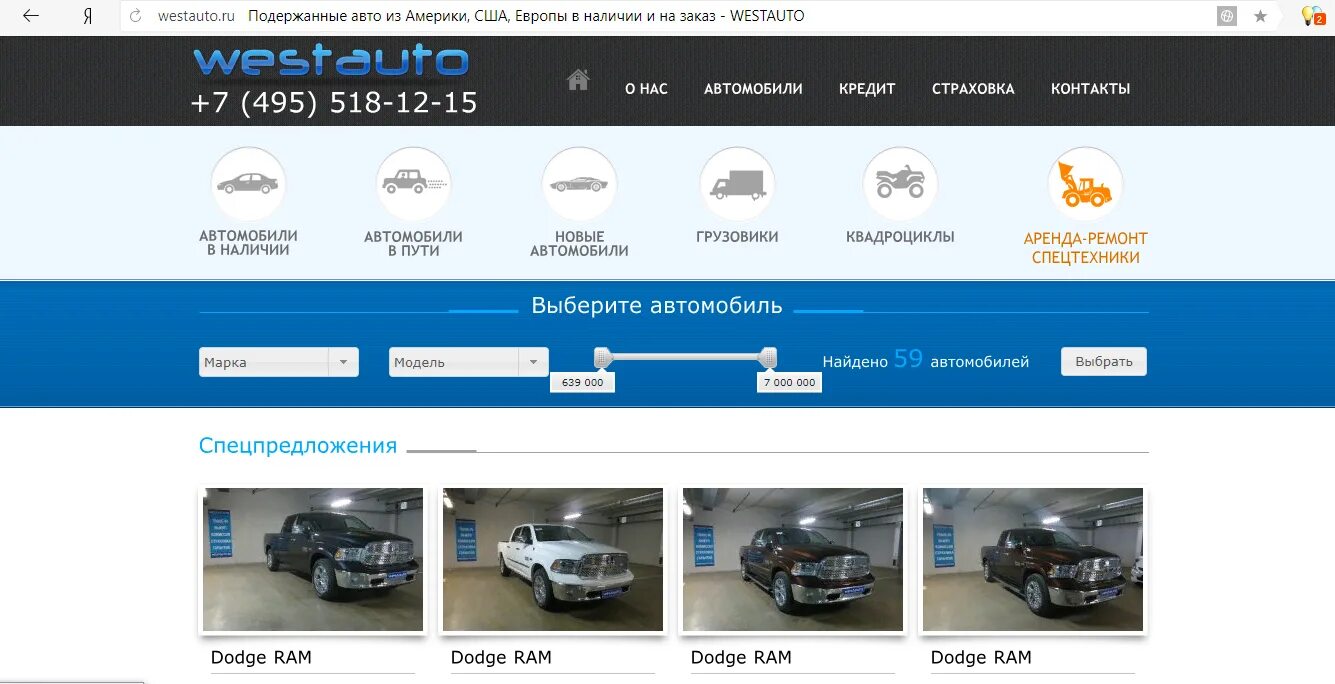Follow the НОВЫЕ АВТОМОБИЛИ link

click(579, 243)
